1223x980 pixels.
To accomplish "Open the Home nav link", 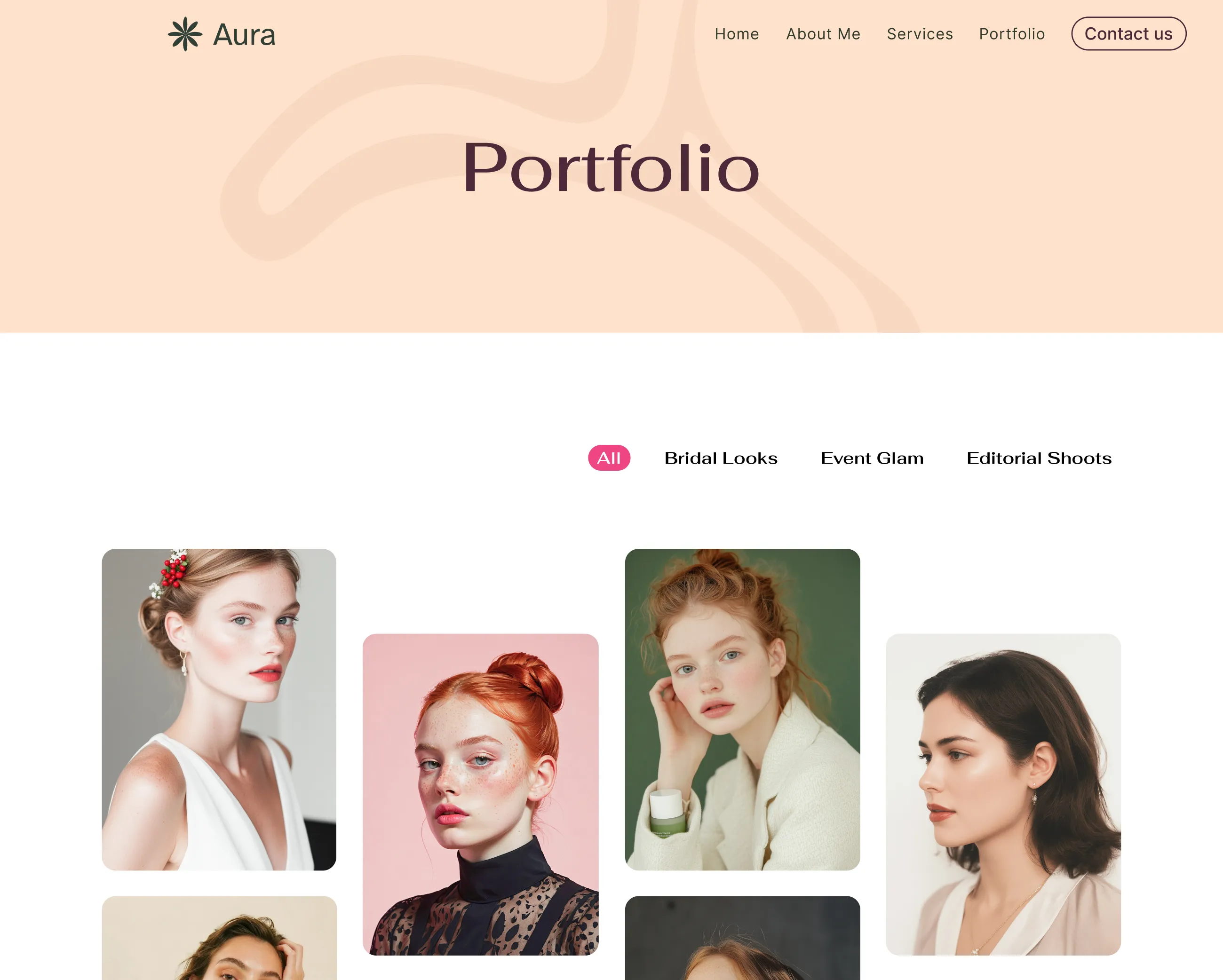I will [736, 34].
